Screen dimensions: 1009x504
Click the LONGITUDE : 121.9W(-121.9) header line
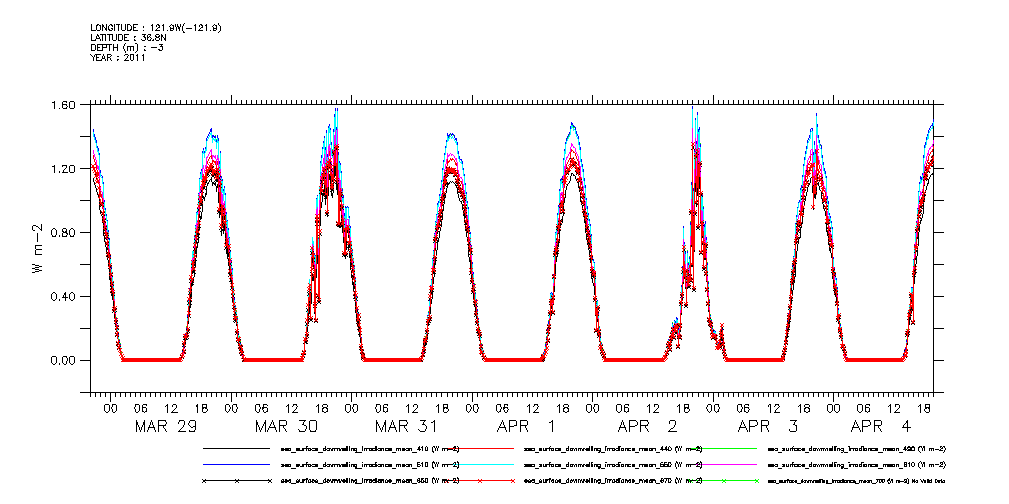[x=156, y=28]
